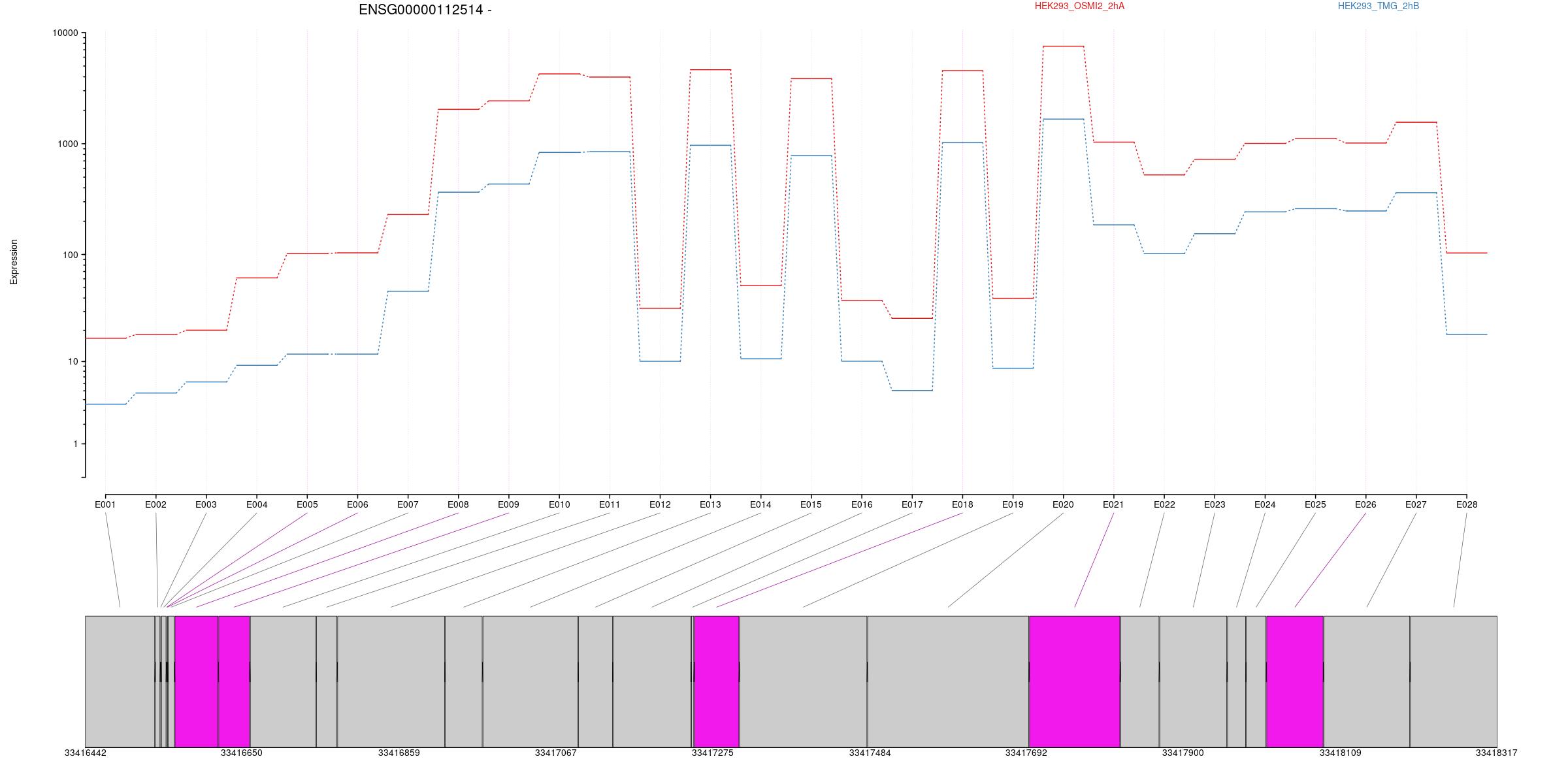Image resolution: width=1568 pixels, height=784 pixels.
Task: Click the gray exon block linked to E001
Action: coord(120,681)
